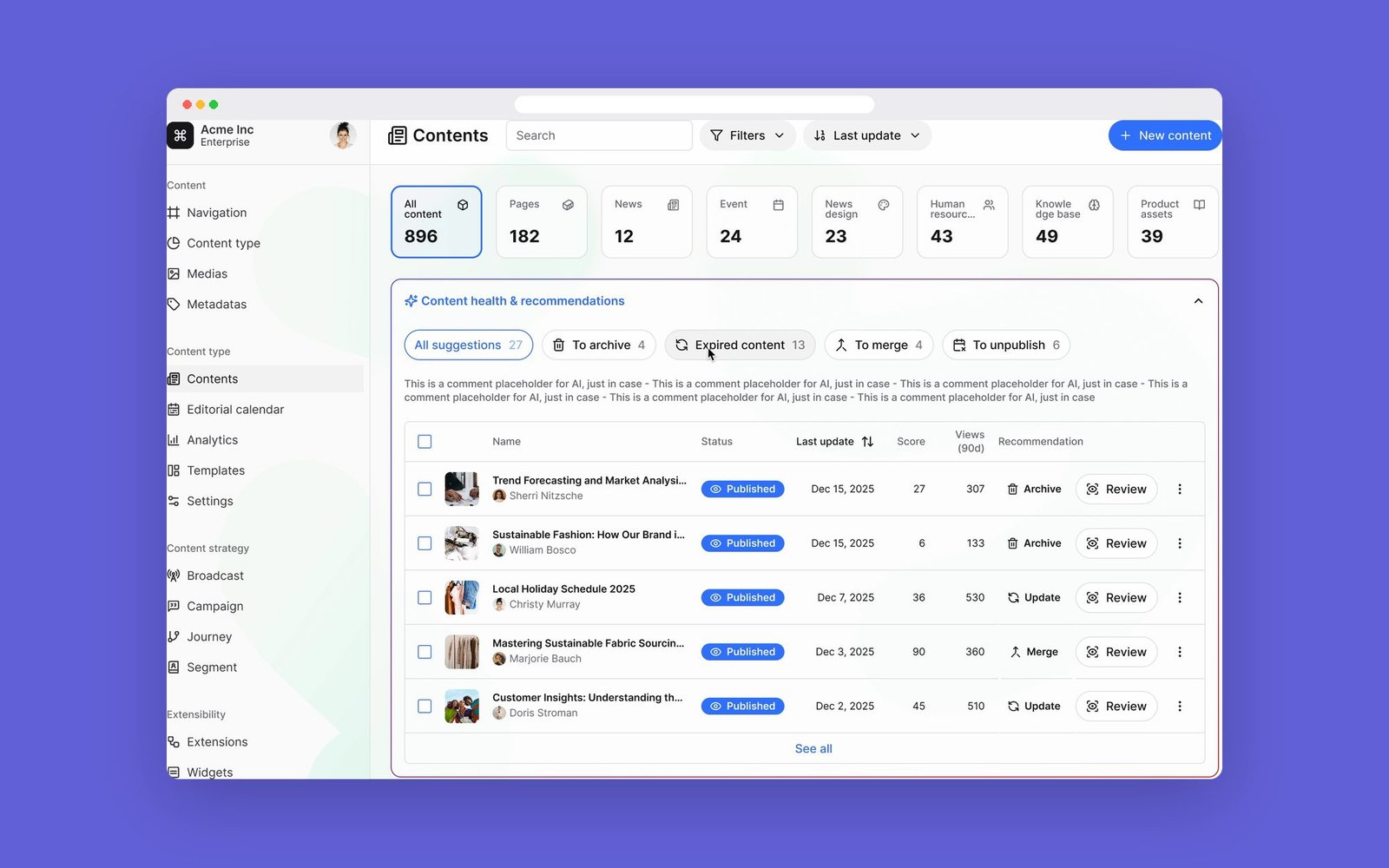This screenshot has height=868, width=1389.
Task: Click Review for Trend Forecasting row
Action: [1116, 489]
